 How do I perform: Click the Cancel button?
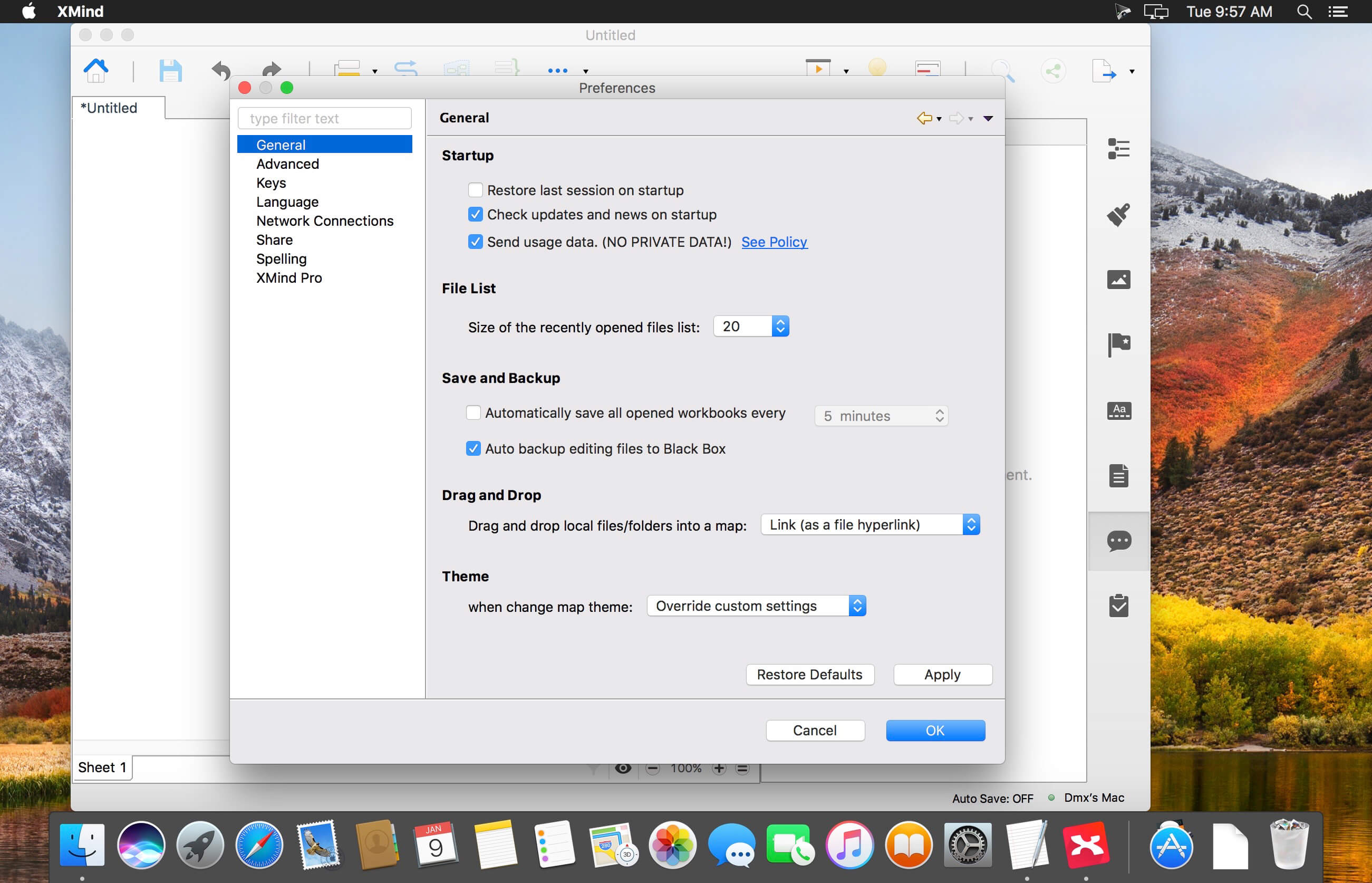coord(815,731)
